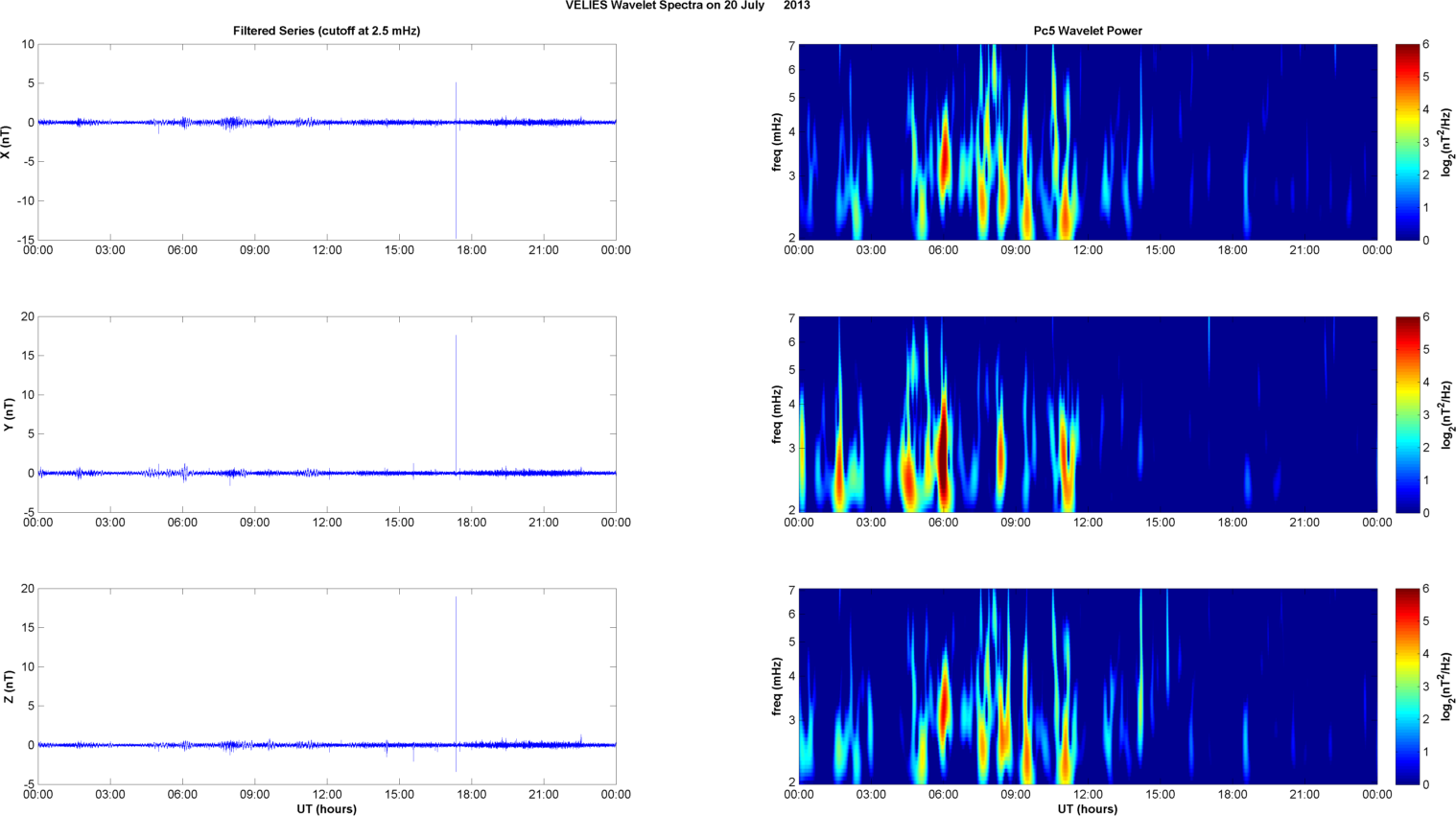Click the middle wavelet panel's colorbar
Viewport: 1456px width, 816px height.
click(x=1407, y=414)
